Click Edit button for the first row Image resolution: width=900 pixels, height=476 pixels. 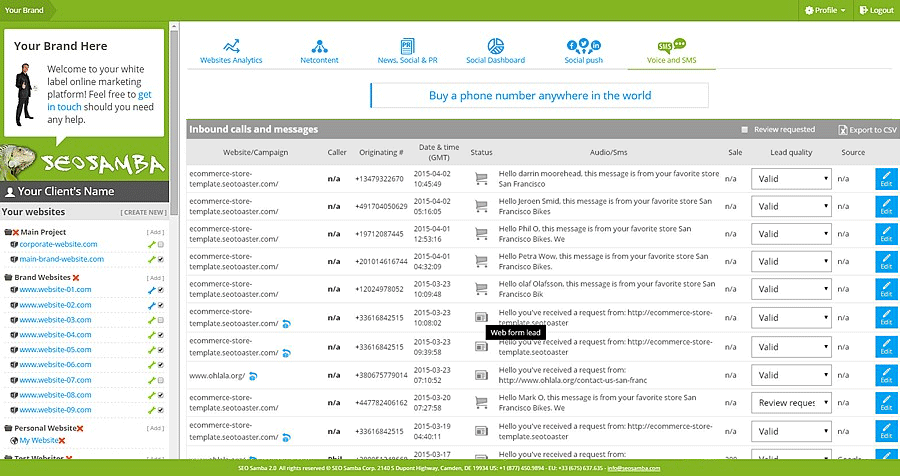click(885, 179)
